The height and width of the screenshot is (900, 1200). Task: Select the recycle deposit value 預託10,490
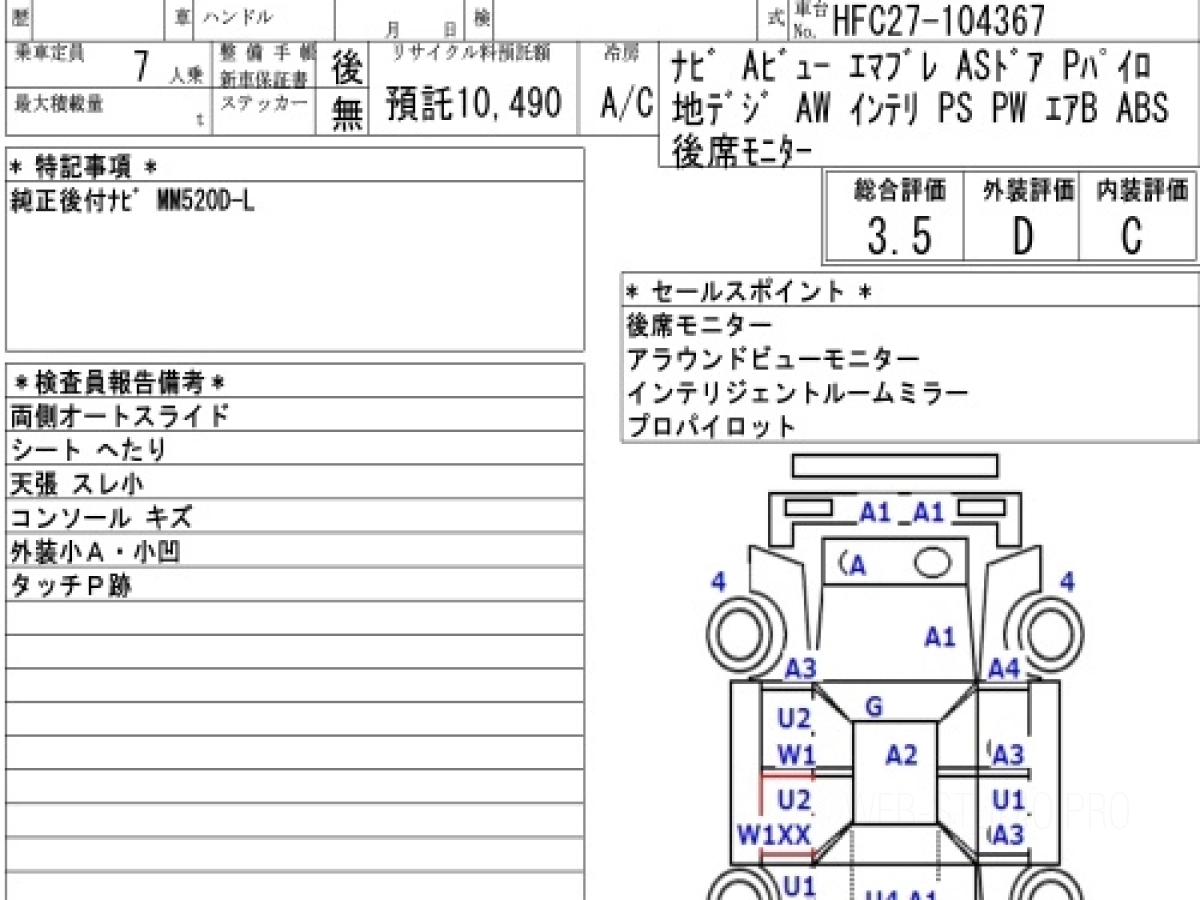coord(474,103)
